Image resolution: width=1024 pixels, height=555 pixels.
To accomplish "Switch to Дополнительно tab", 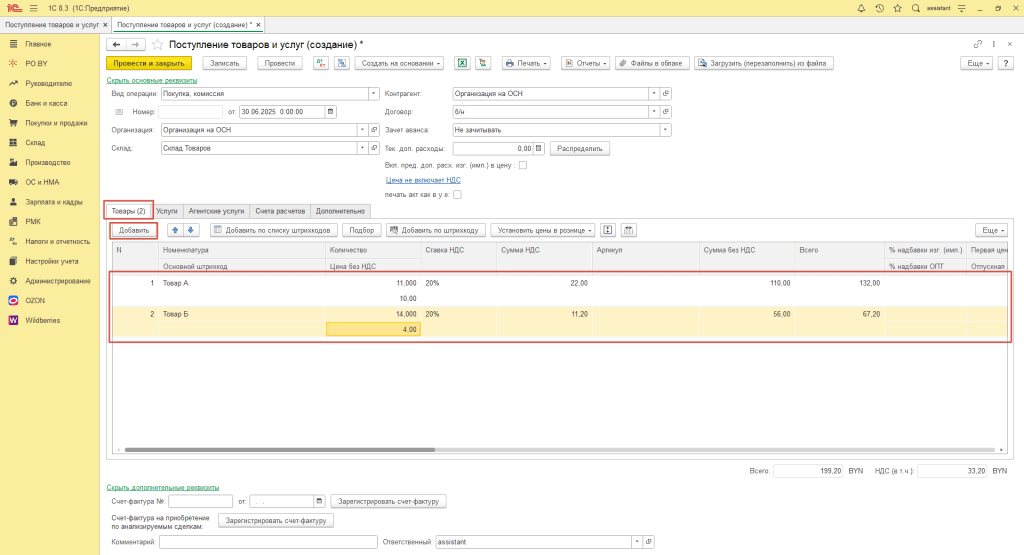I will [340, 211].
